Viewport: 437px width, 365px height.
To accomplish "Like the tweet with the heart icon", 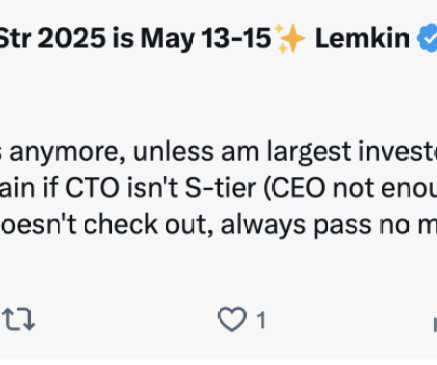I will tap(232, 319).
